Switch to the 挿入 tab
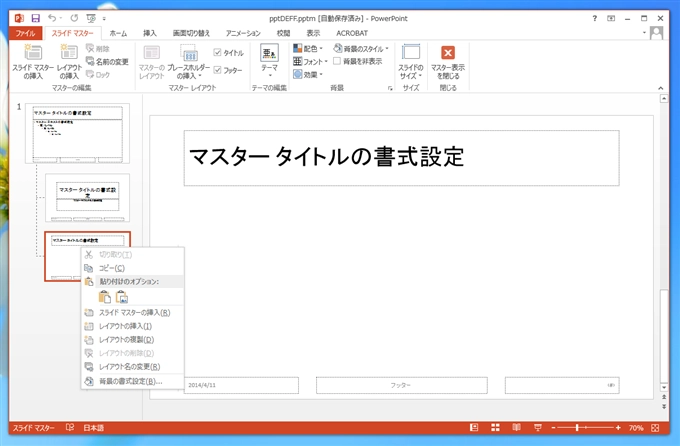 [x=150, y=33]
